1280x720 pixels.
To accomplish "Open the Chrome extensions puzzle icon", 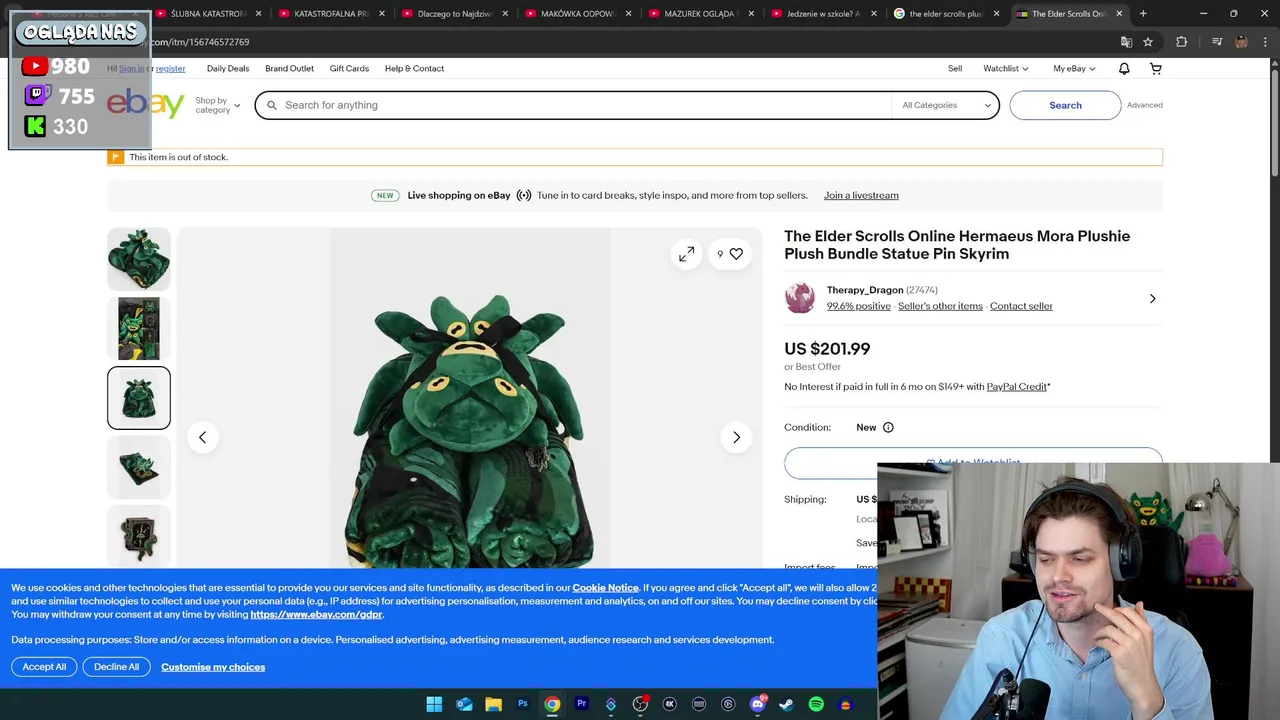I will click(1182, 42).
